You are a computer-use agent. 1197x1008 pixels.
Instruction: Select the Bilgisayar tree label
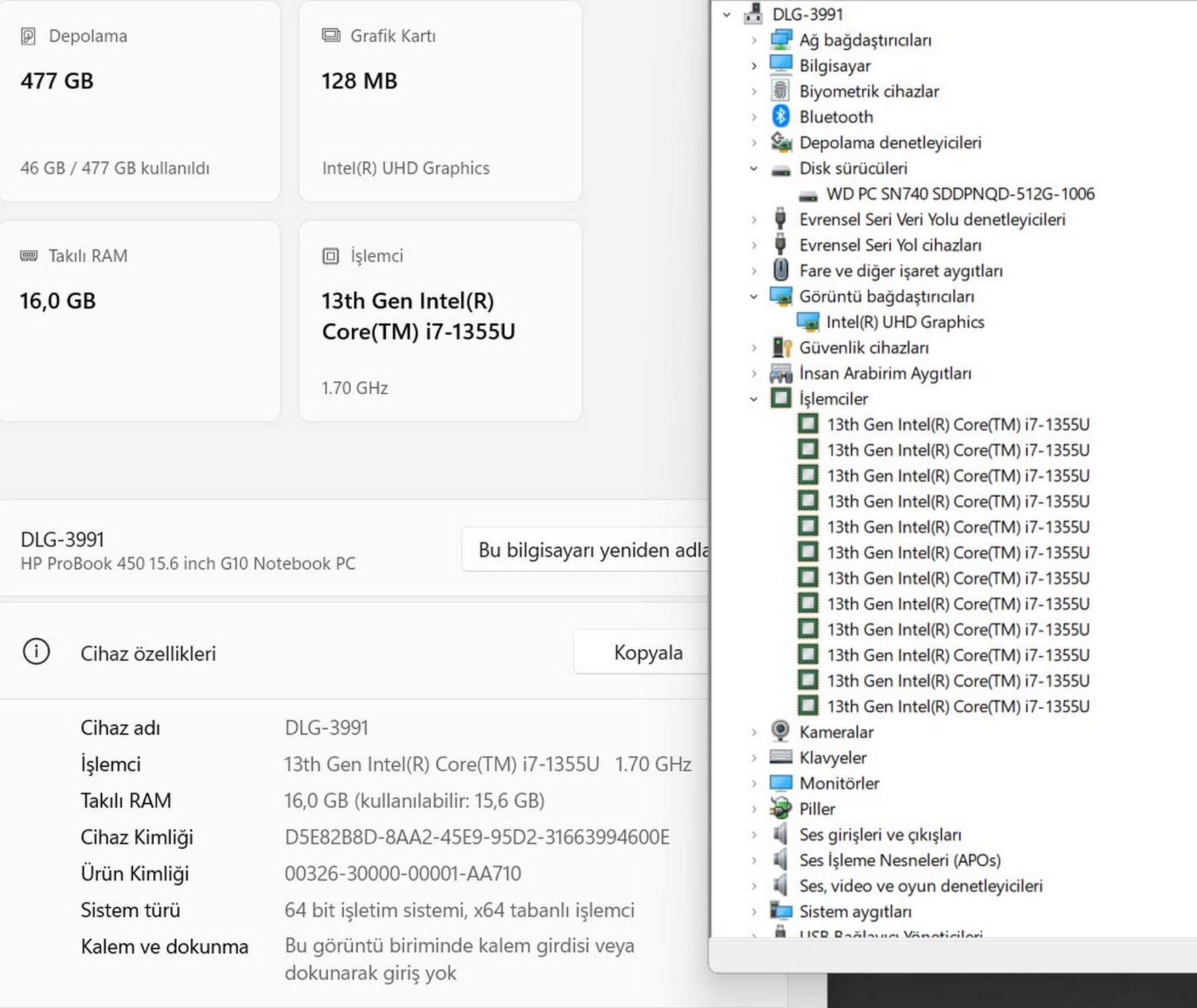coord(835,65)
